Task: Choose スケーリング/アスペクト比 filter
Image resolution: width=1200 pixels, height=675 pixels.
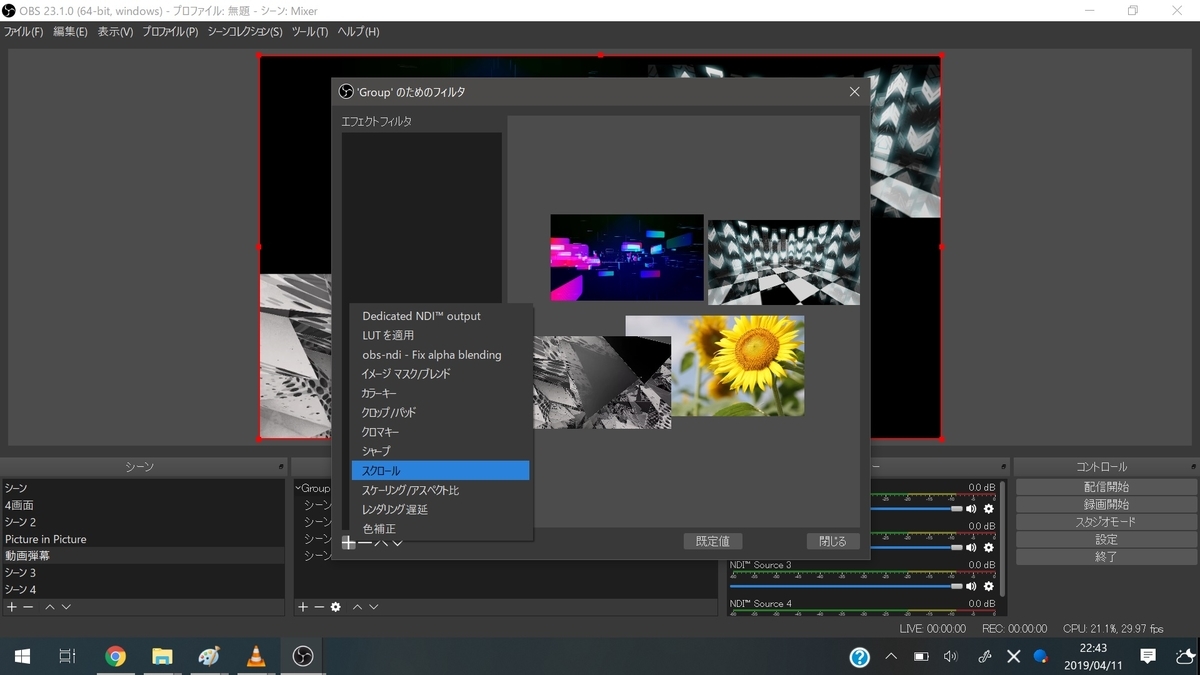Action: pyautogui.click(x=440, y=491)
